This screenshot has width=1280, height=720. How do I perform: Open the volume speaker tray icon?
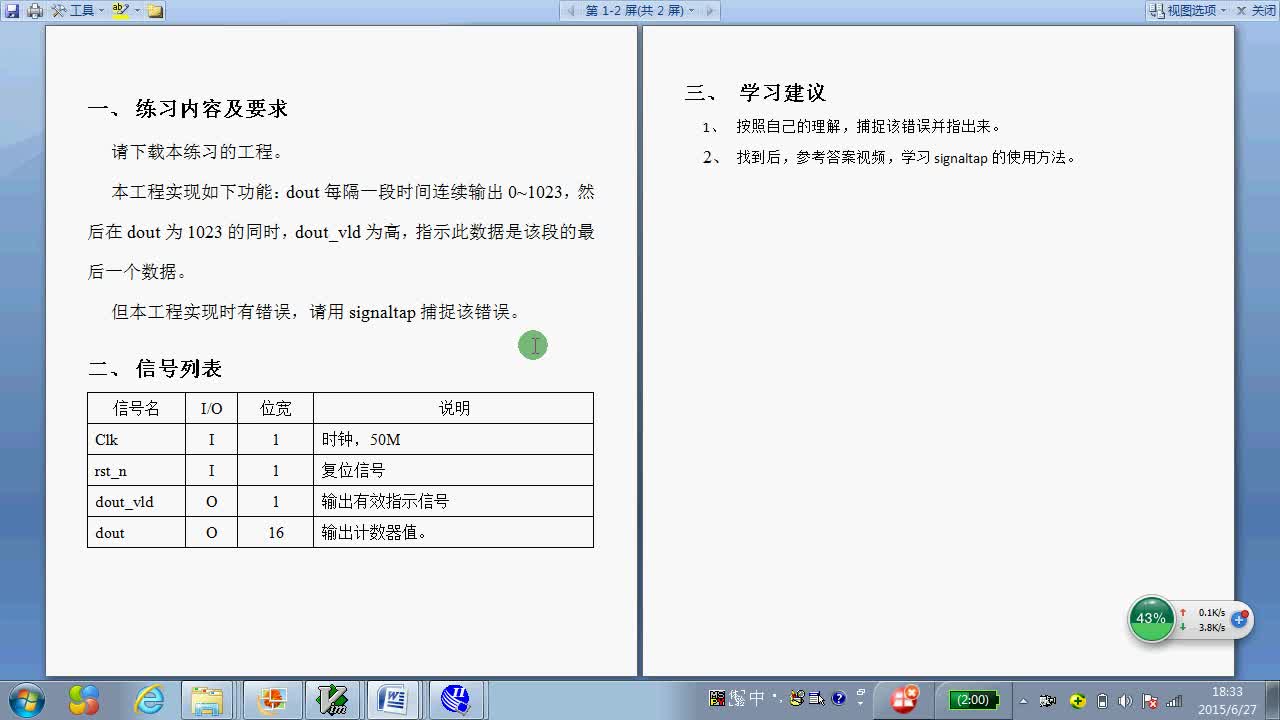pos(1125,700)
